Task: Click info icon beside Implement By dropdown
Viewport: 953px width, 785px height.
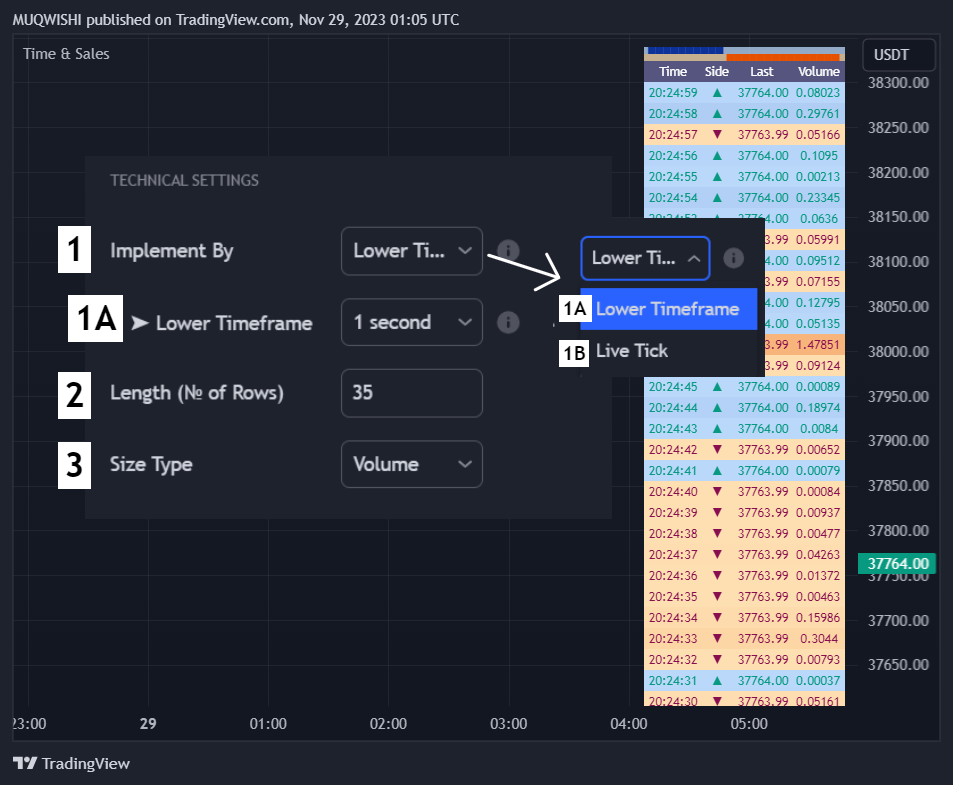Action: pos(508,250)
